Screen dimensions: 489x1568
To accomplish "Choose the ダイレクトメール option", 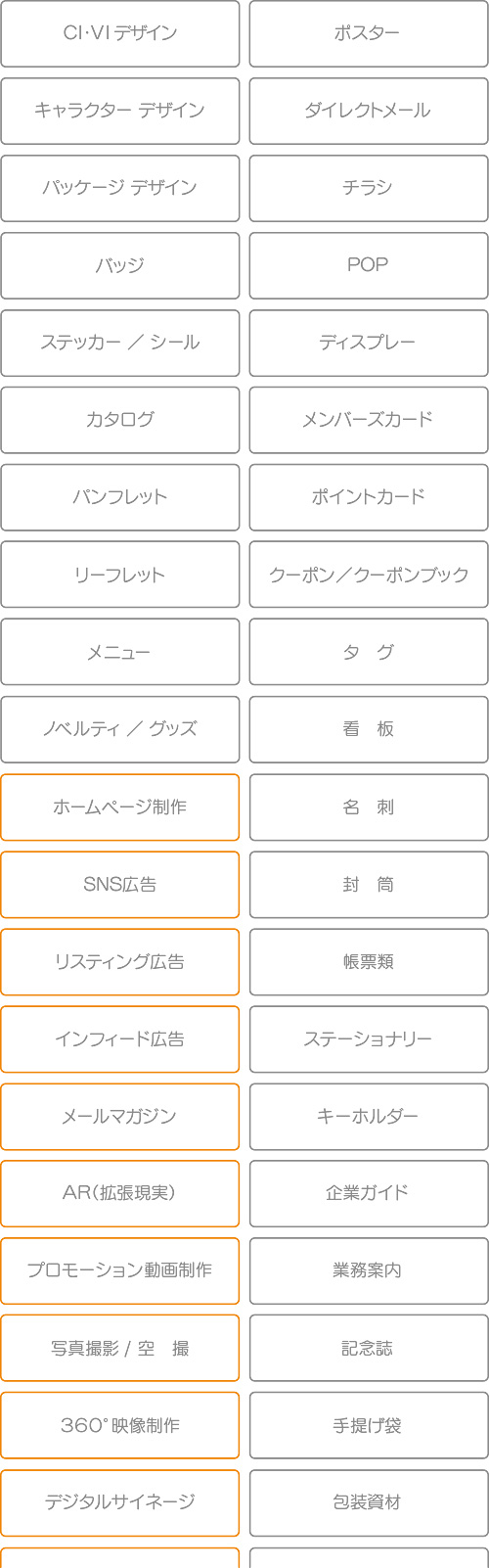I will tap(369, 111).
